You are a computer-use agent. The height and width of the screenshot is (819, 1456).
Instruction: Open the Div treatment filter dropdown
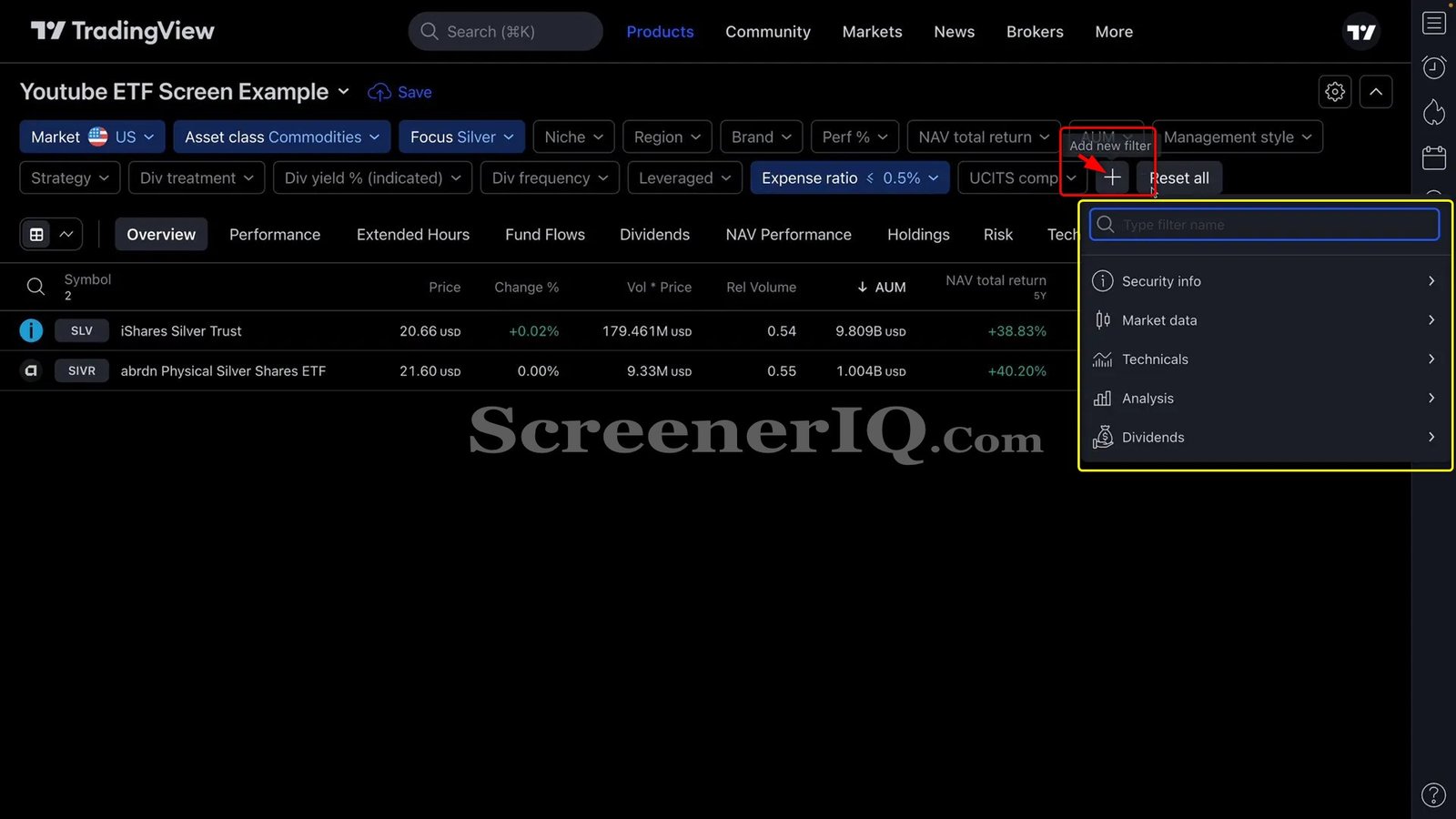(x=197, y=177)
